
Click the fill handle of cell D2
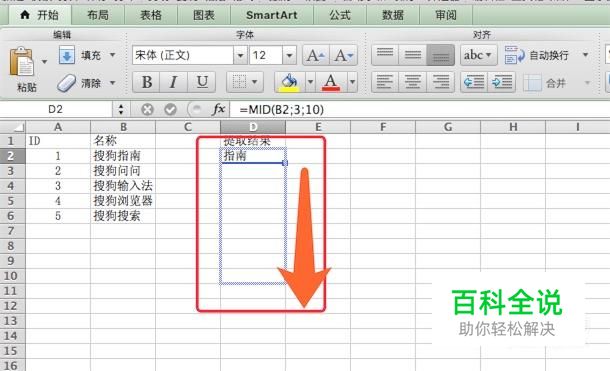tap(285, 163)
